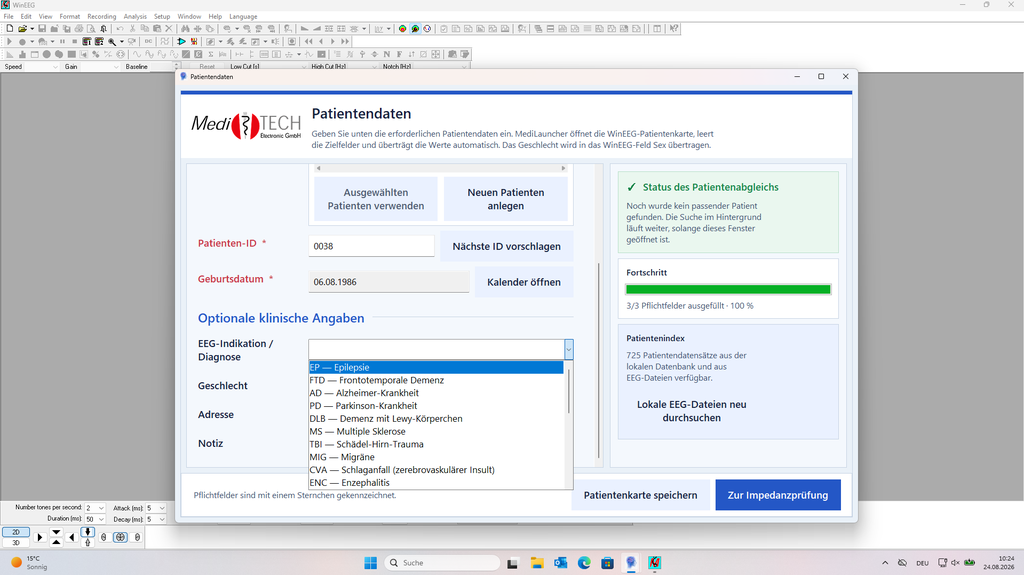Click the bold N toolbar icon
The width and height of the screenshot is (1024, 575).
387,54
